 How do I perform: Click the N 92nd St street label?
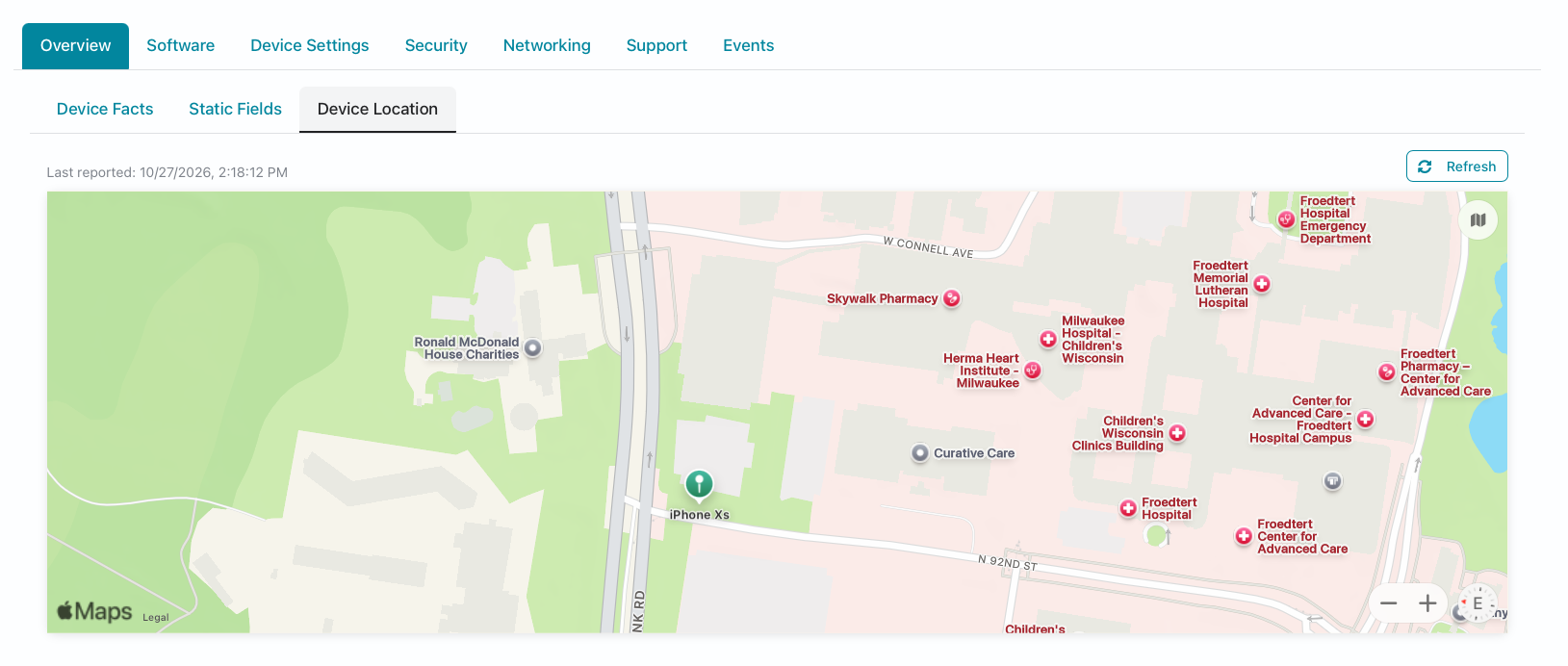pyautogui.click(x=1008, y=563)
